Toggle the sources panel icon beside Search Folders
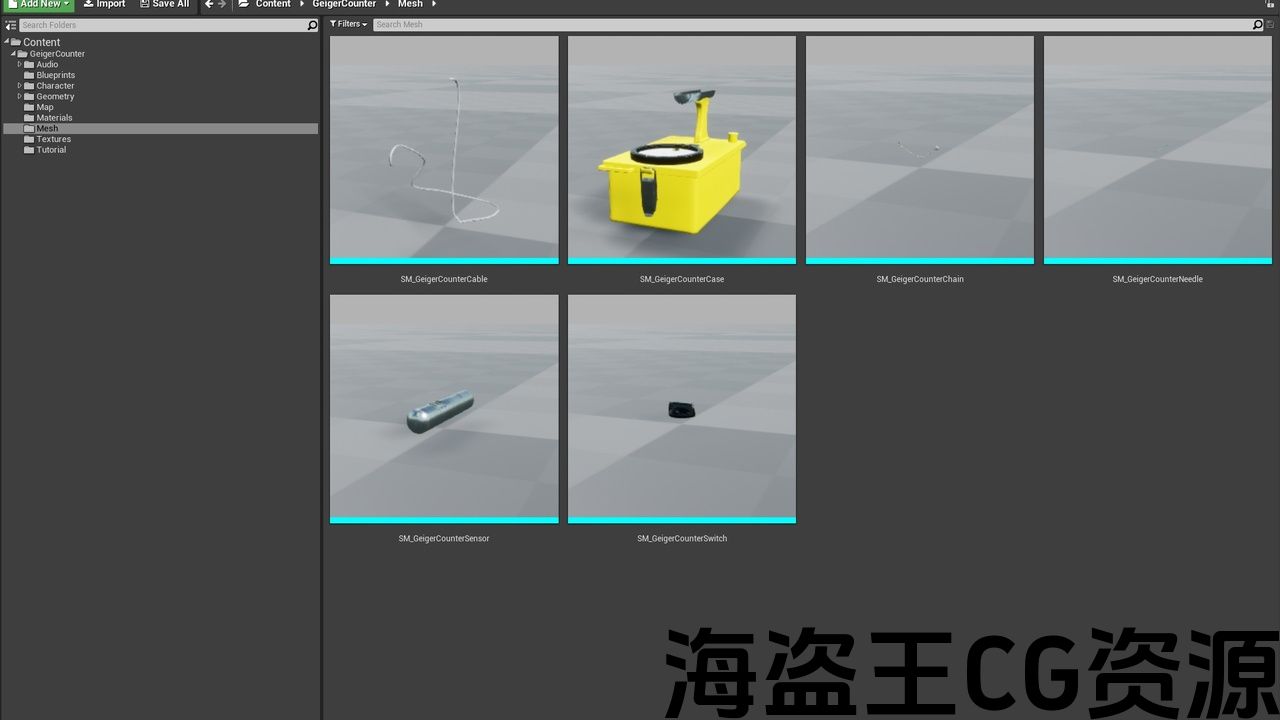The image size is (1280, 720). [11, 25]
